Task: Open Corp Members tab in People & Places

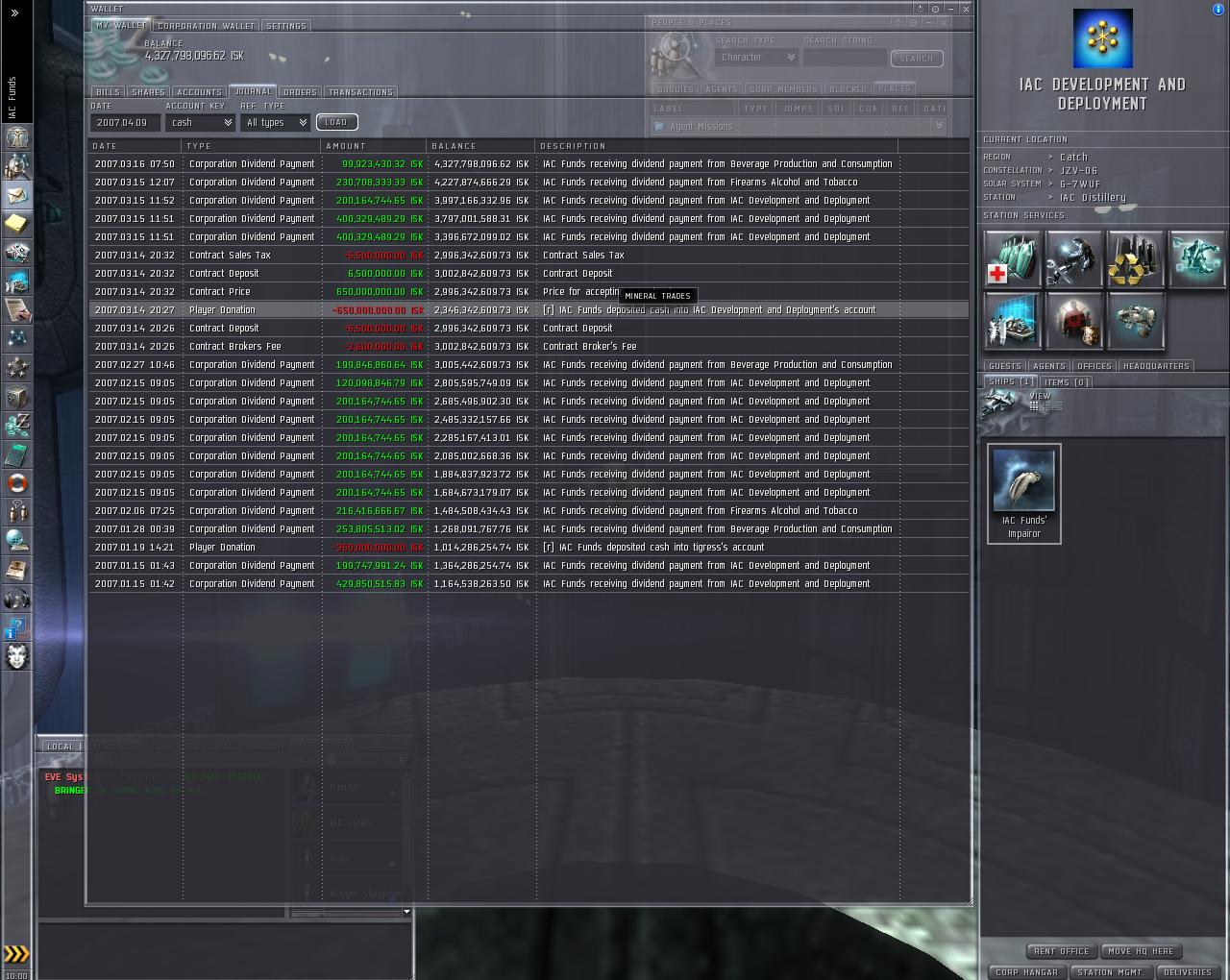Action: point(784,89)
